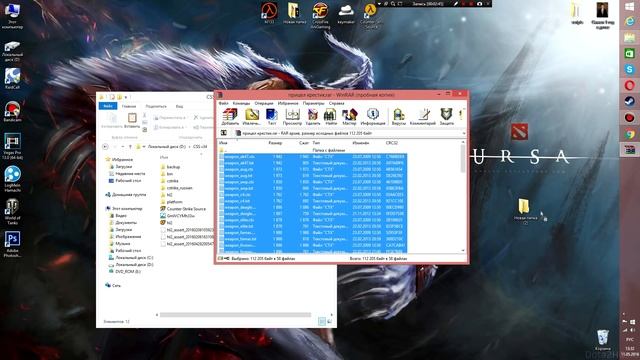Screen dimensions: 640x360
Task: Click the Файл tab in Explorer ribbon
Action: (x=108, y=106)
